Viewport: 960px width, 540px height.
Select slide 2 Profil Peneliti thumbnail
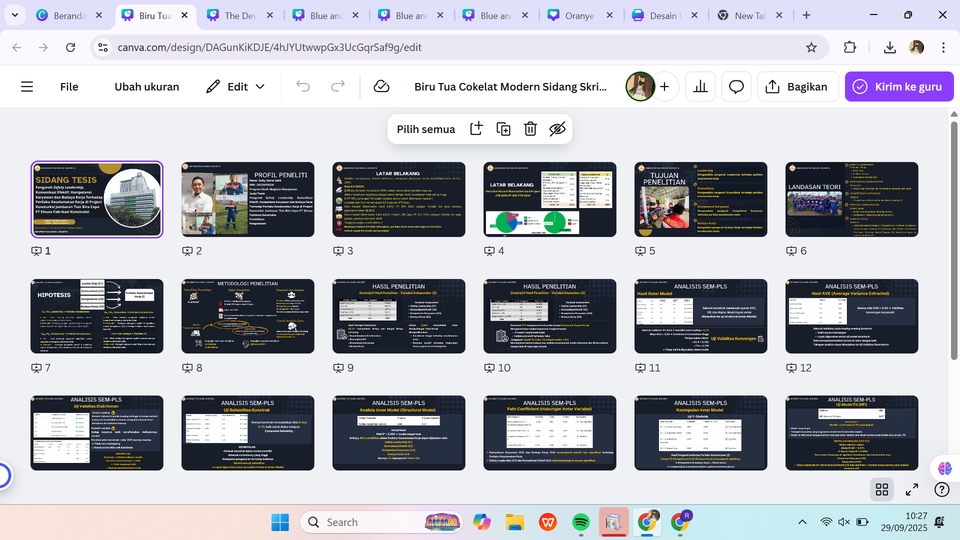(x=248, y=200)
